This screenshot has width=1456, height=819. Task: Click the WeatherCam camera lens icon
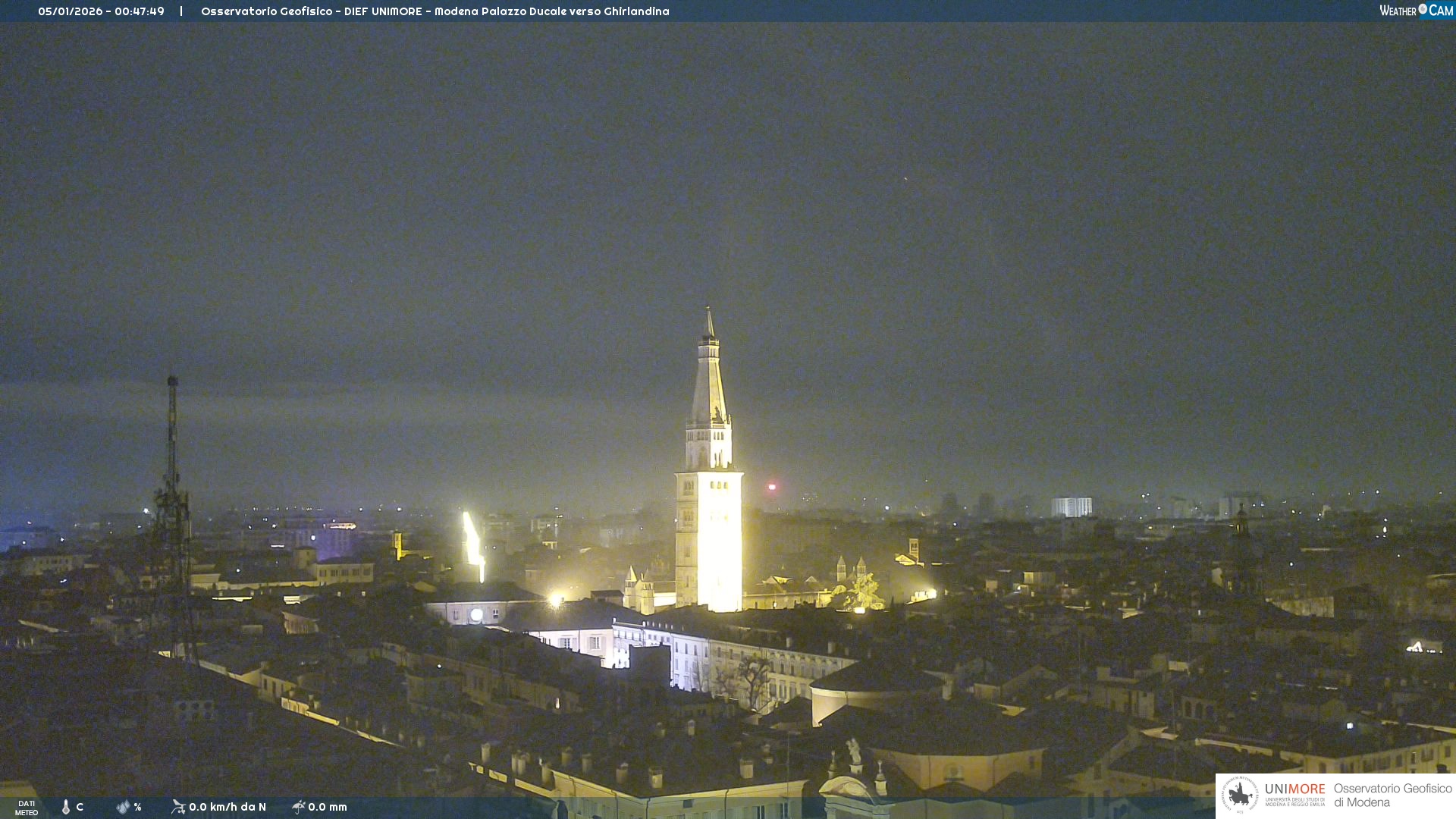tap(1423, 9)
